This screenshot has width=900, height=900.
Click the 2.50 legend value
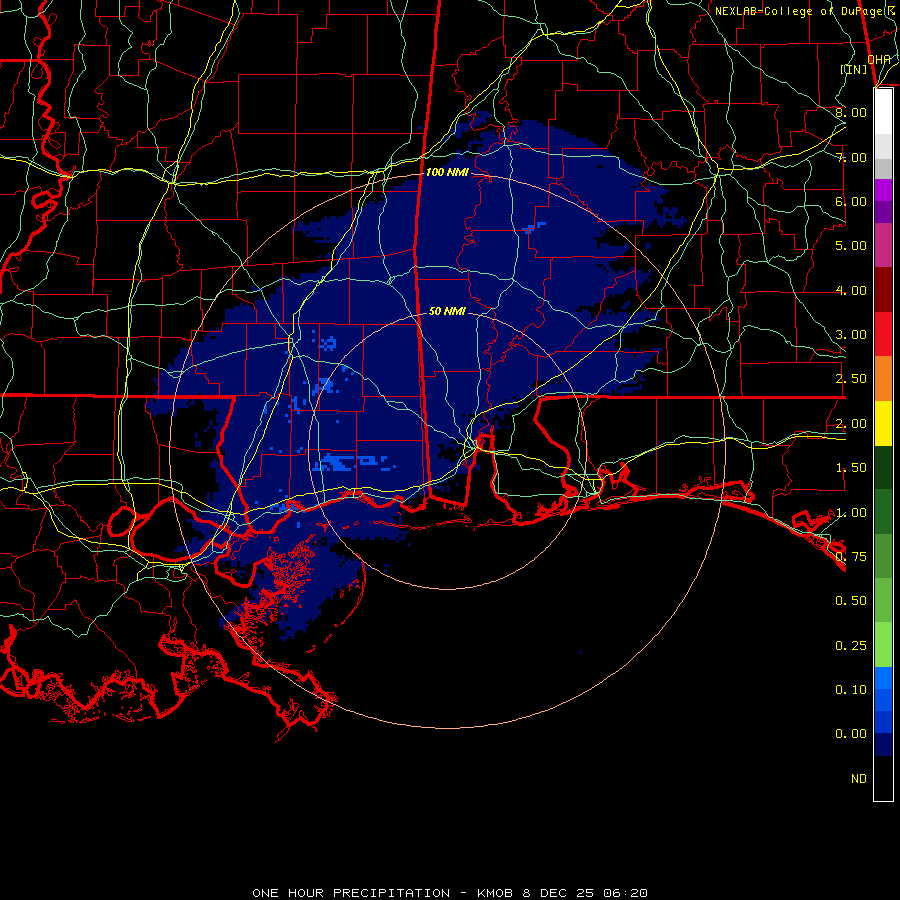[x=851, y=379]
